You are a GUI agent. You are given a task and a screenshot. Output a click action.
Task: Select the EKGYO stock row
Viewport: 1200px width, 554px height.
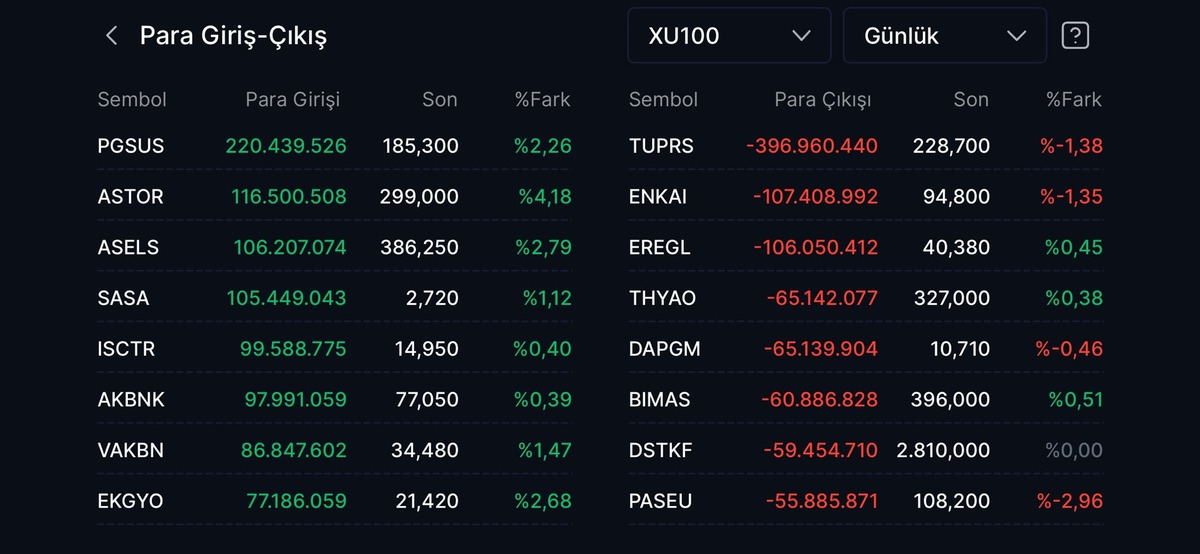(334, 501)
